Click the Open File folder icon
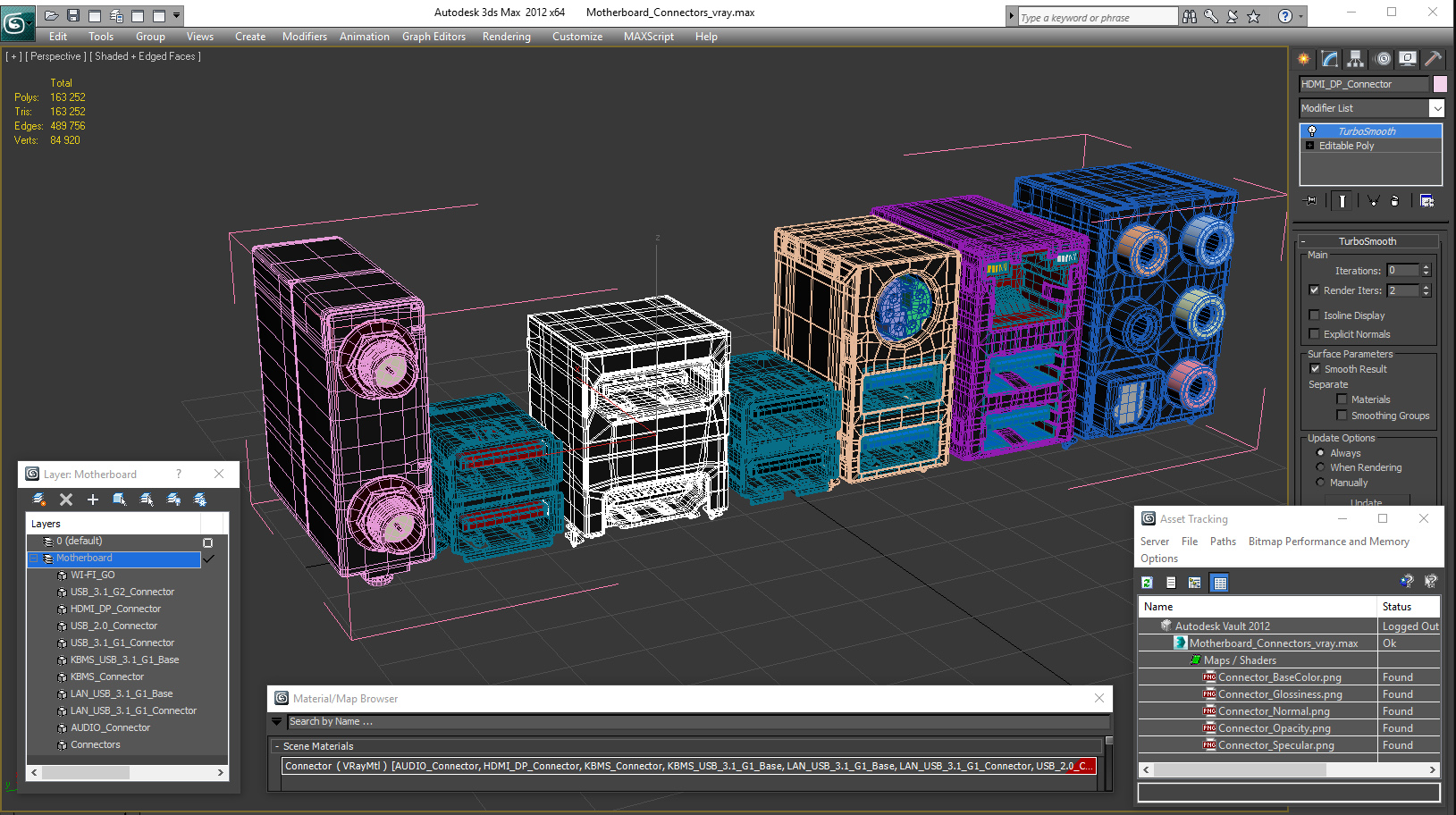Screen dimensions: 1456x815 point(52,15)
